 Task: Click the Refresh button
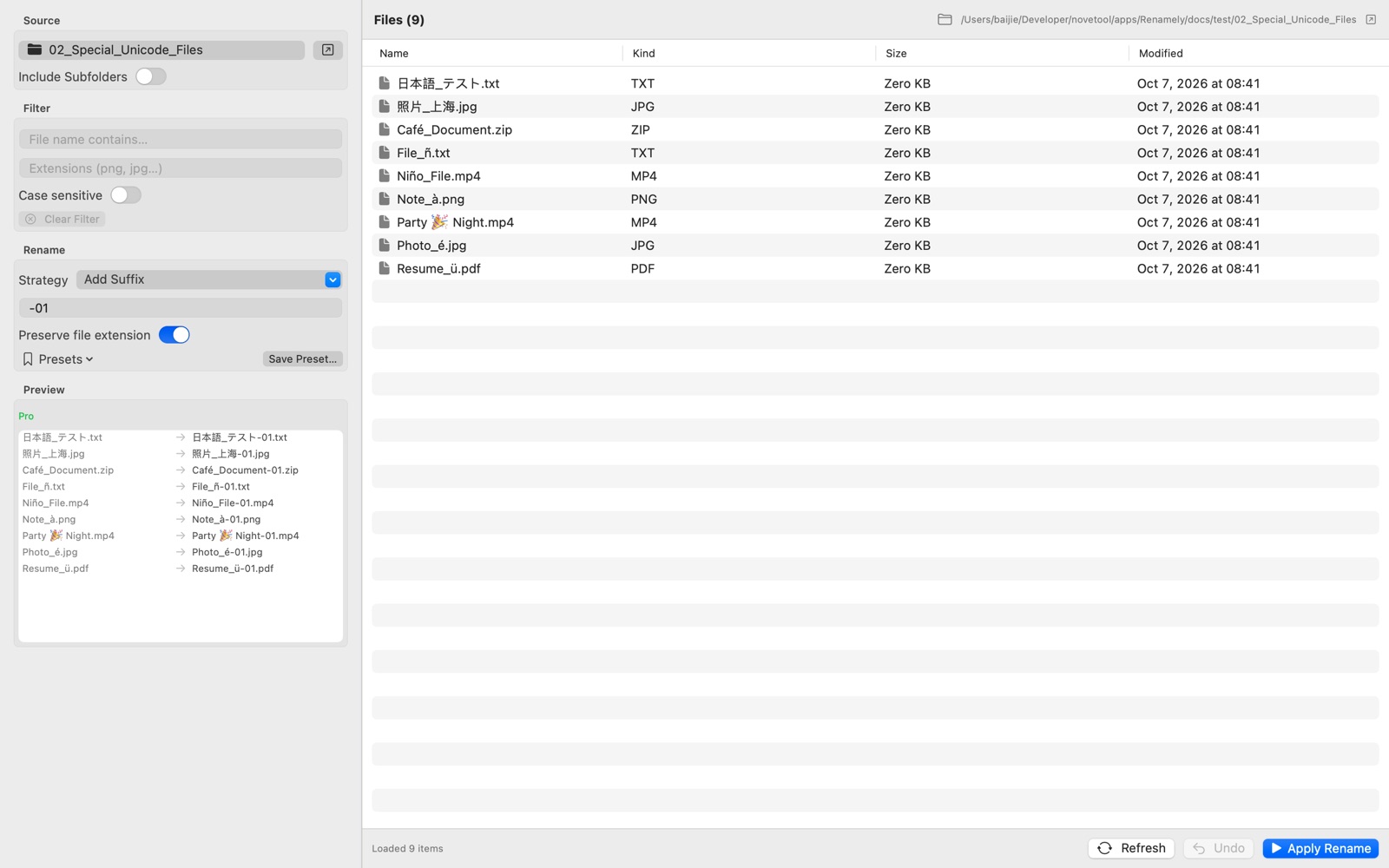coord(1131,848)
